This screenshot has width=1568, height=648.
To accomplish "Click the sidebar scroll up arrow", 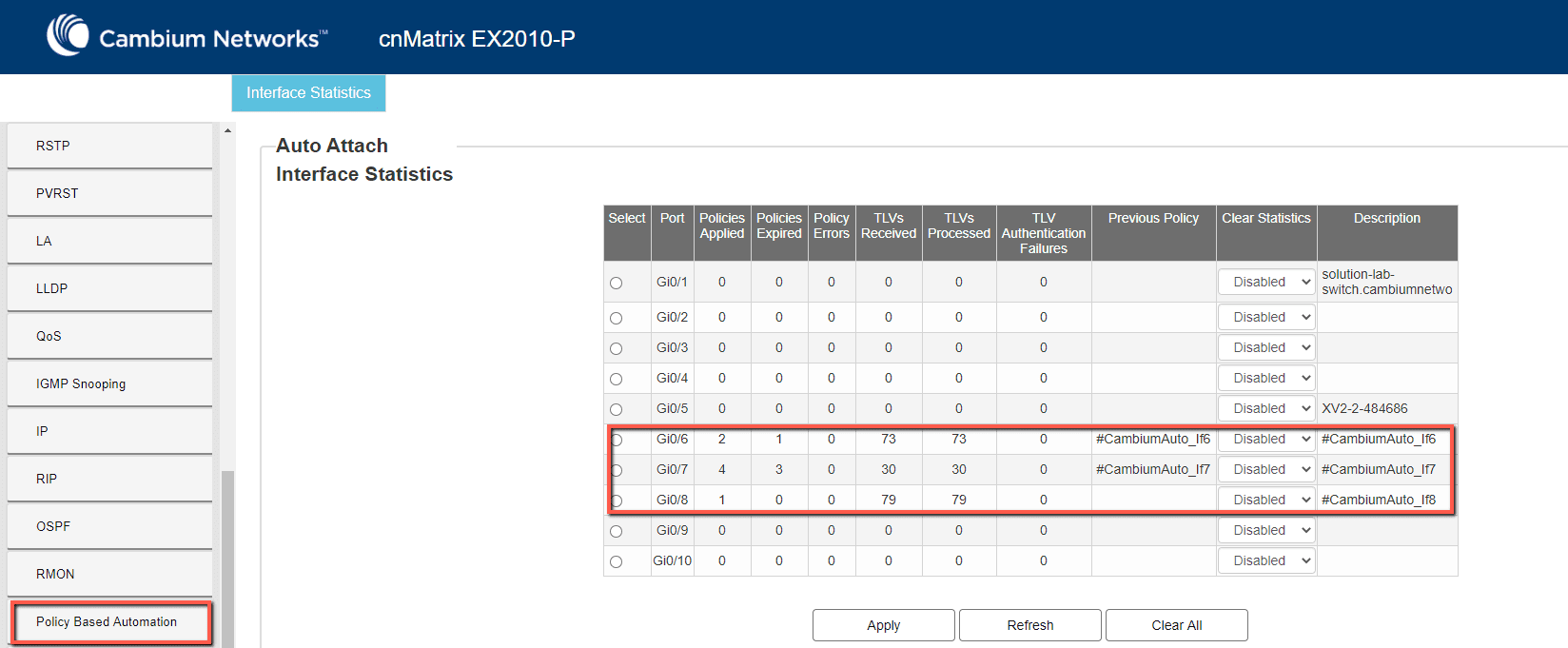I will pyautogui.click(x=227, y=130).
